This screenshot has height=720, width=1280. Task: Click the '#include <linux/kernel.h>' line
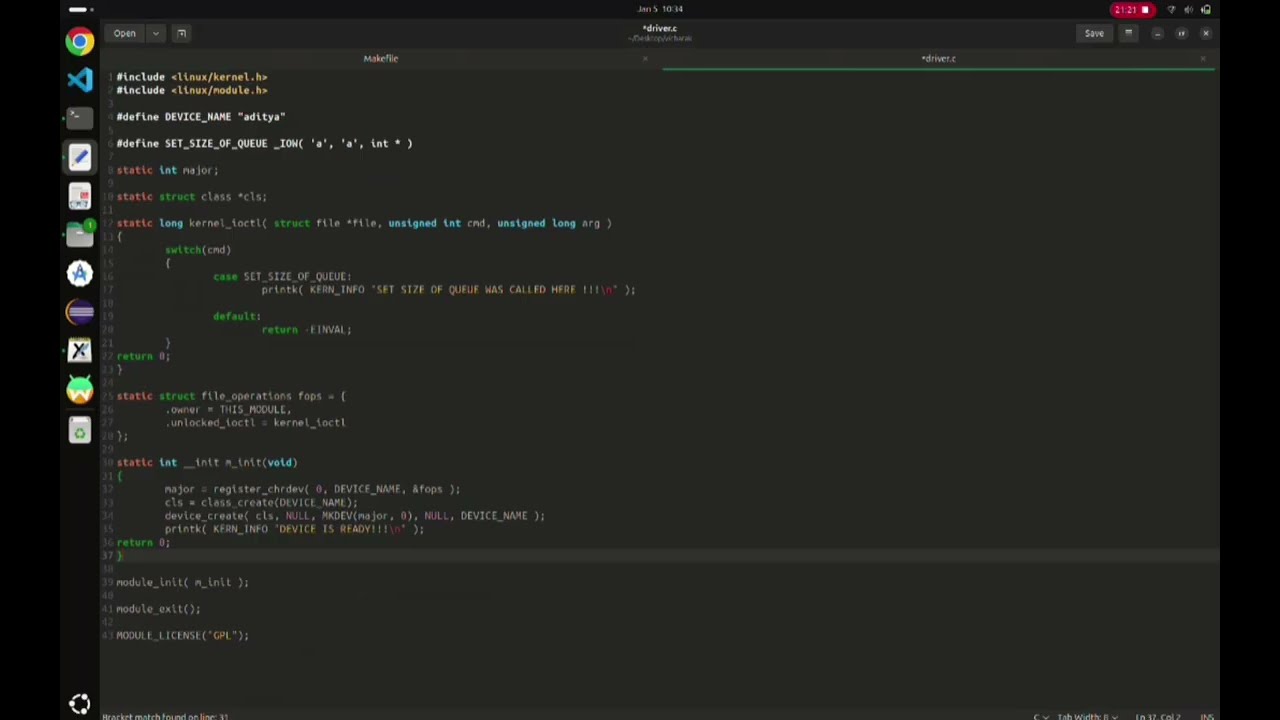(x=192, y=77)
